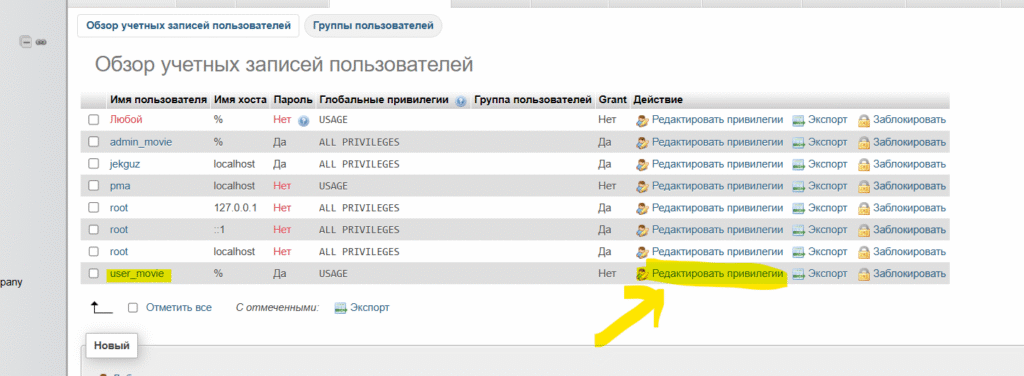Switch to Группы пользователей tab
Screen dimensions: 1024x376
373,26
